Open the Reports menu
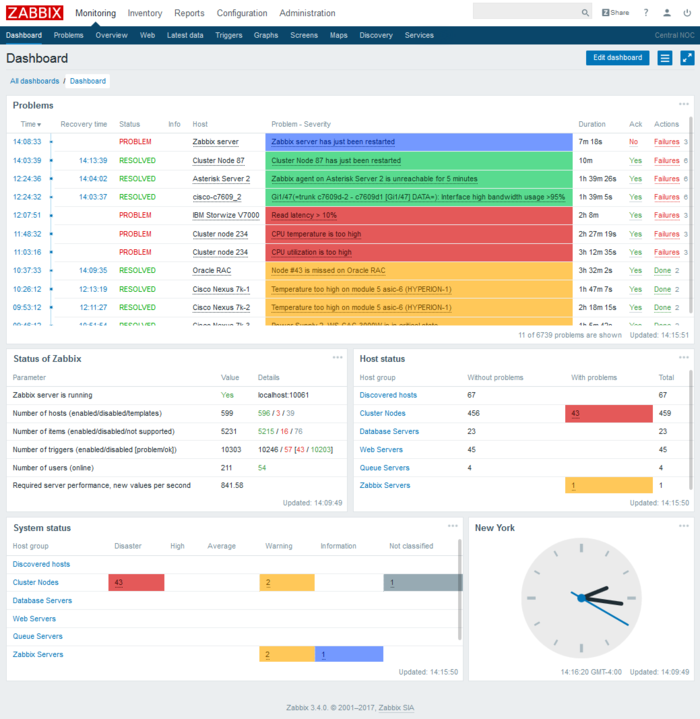Screen dimensions: 700x719 pyautogui.click(x=189, y=13)
